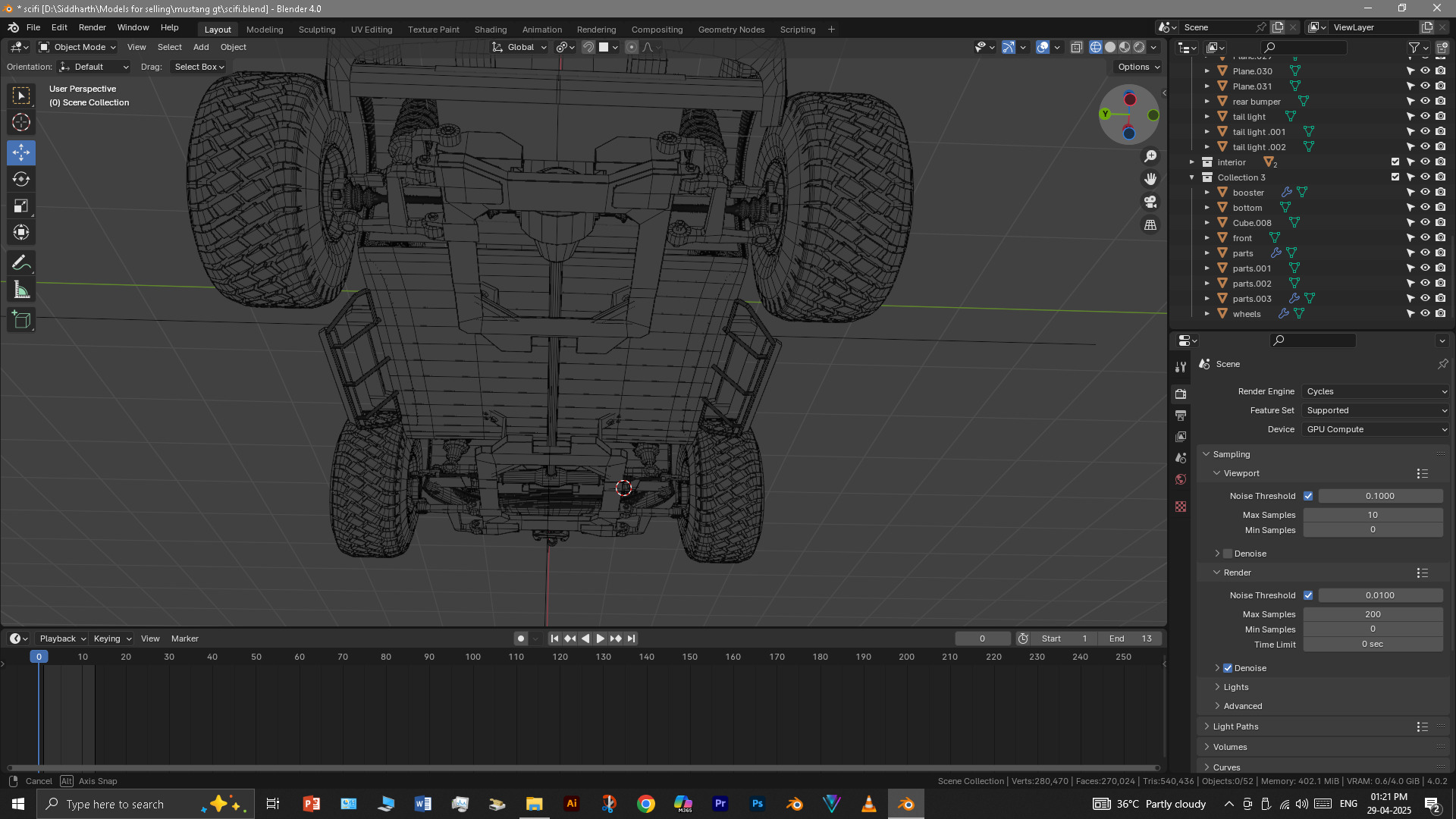
Task: Enable viewport Denoise checkbox
Action: [1228, 554]
